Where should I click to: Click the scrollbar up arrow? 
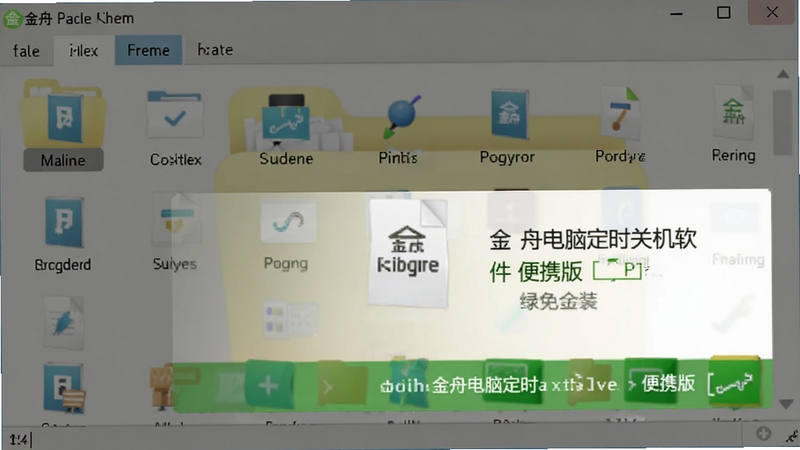pos(783,74)
